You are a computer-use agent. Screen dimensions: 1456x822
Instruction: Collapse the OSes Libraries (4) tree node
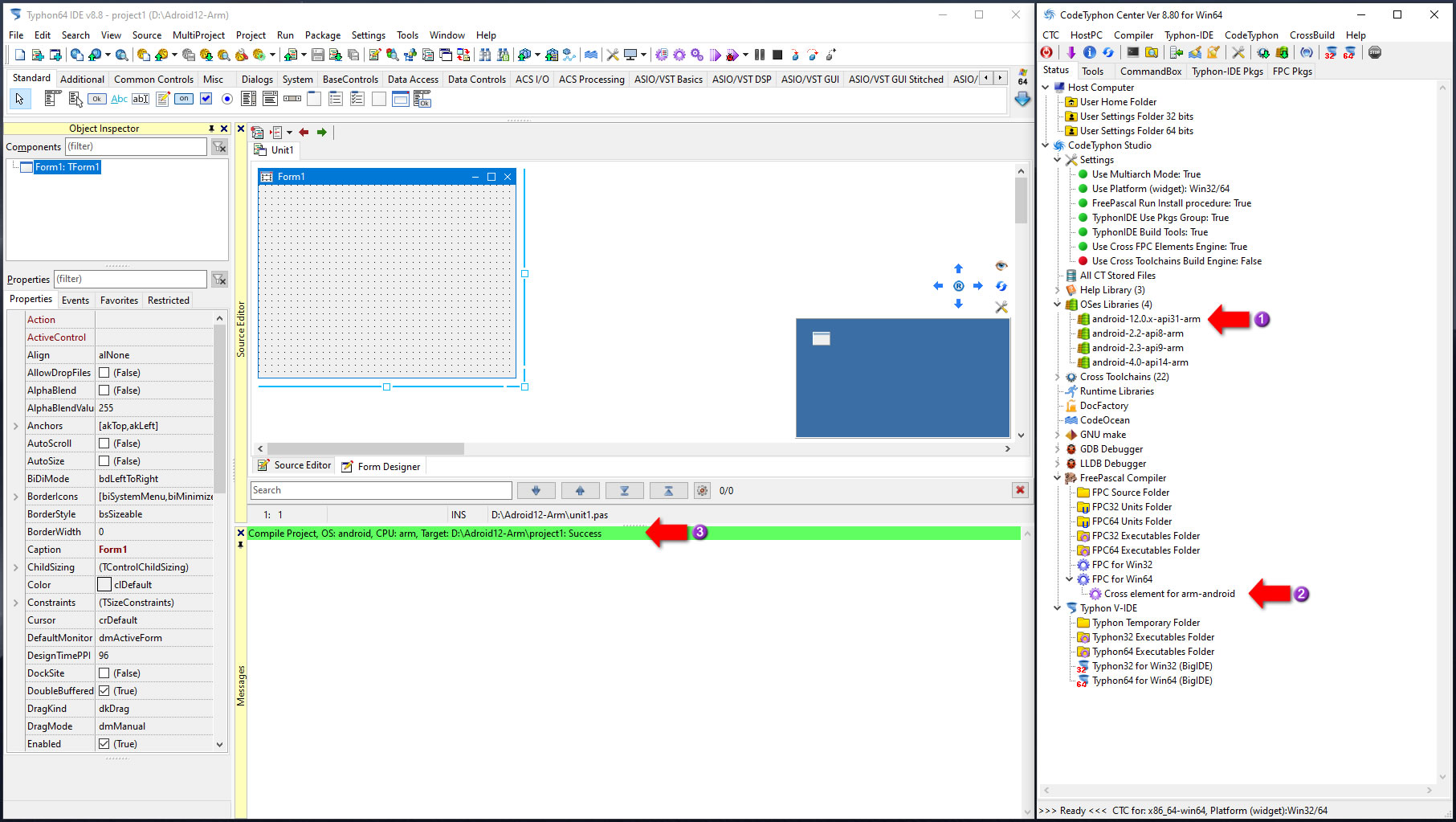[1057, 305]
